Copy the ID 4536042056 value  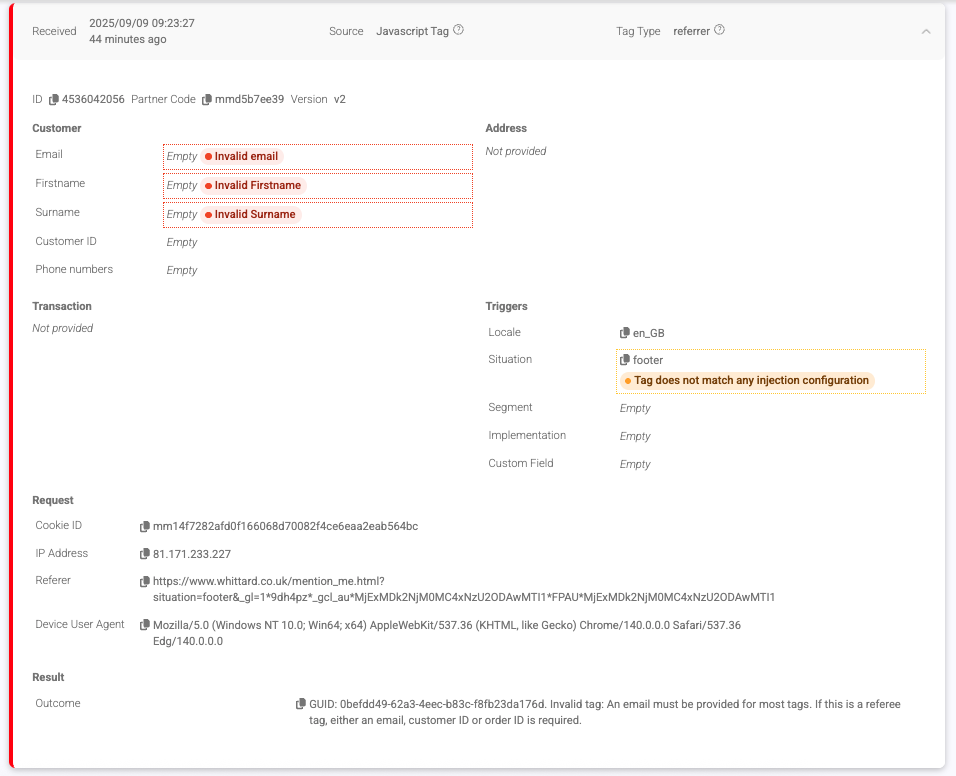pyautogui.click(x=54, y=100)
